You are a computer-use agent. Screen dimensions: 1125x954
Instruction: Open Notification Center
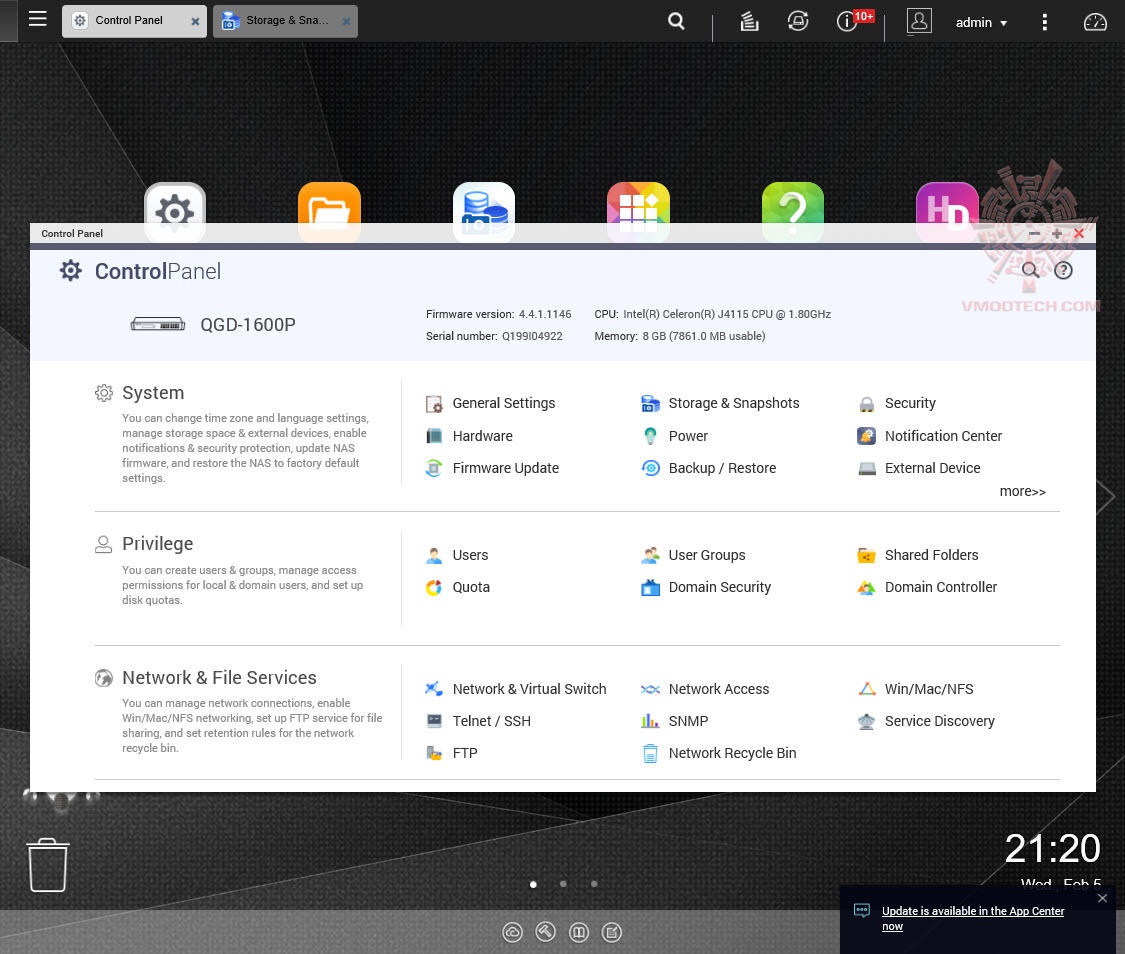(x=930, y=436)
